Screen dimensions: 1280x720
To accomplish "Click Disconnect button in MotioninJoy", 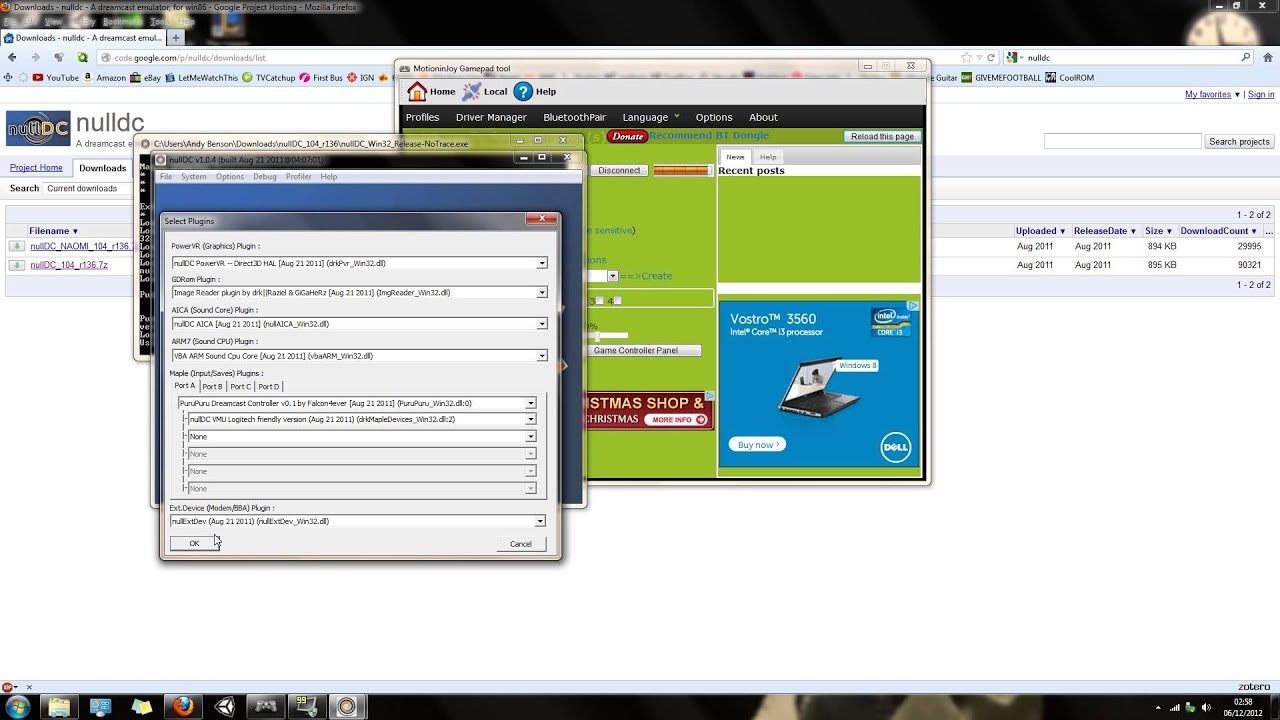I will point(619,171).
